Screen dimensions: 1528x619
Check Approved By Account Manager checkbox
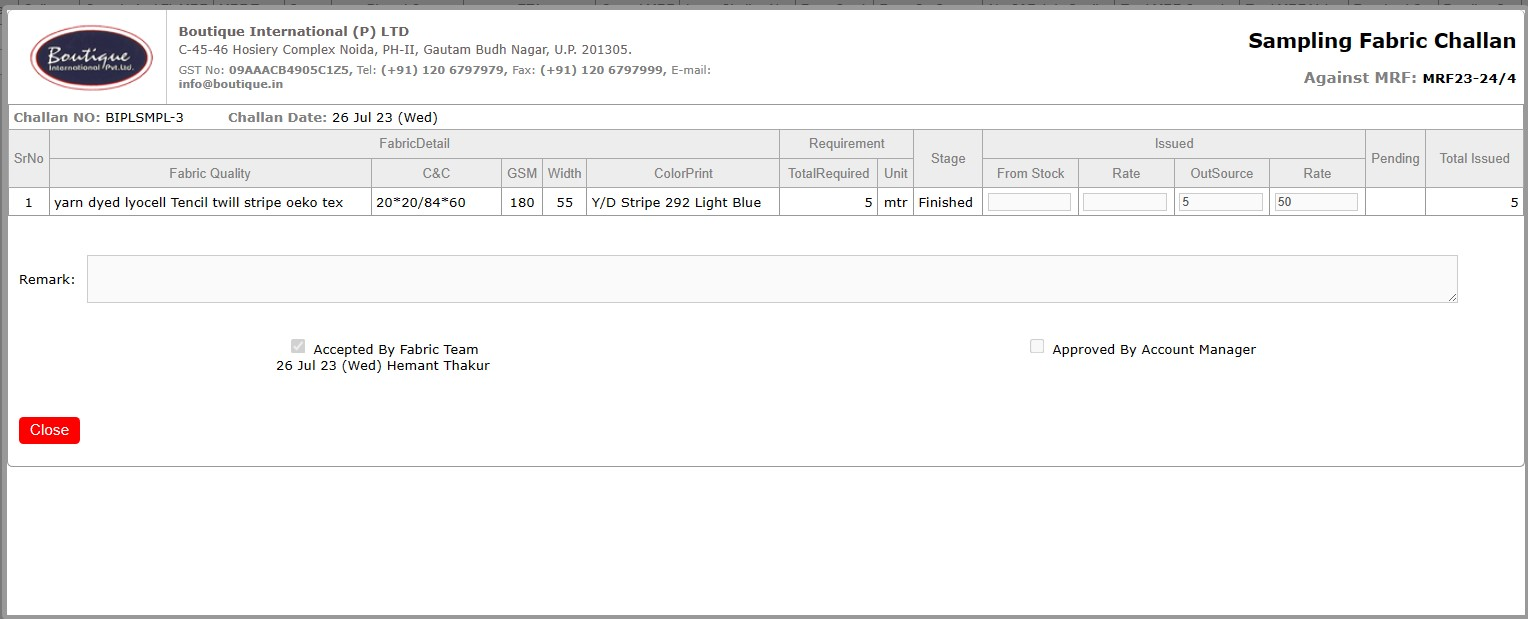coord(1037,346)
